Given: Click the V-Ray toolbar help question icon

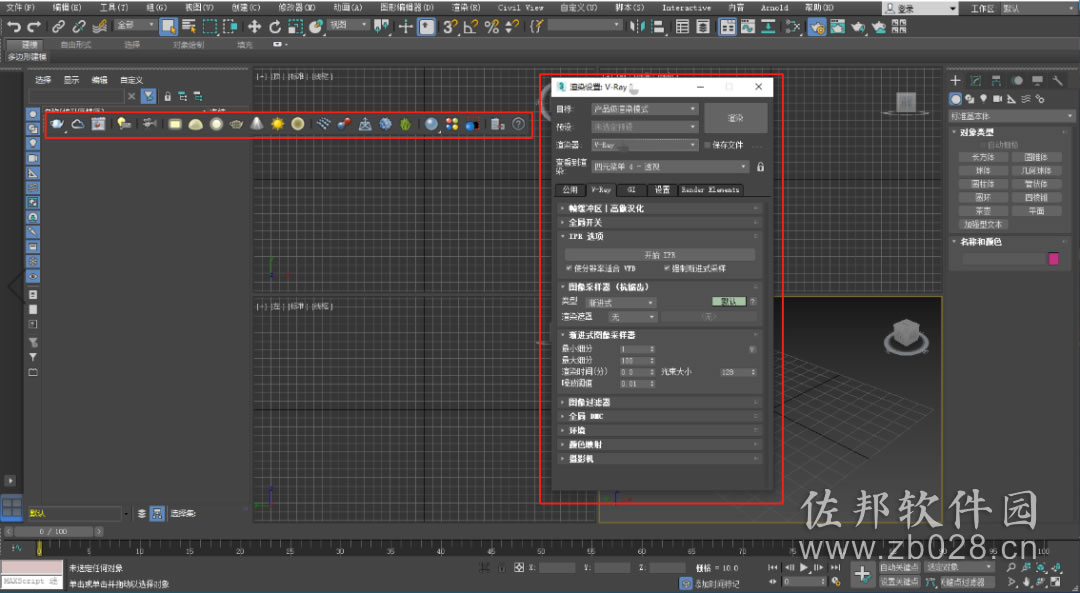Looking at the screenshot, I should pos(519,124).
